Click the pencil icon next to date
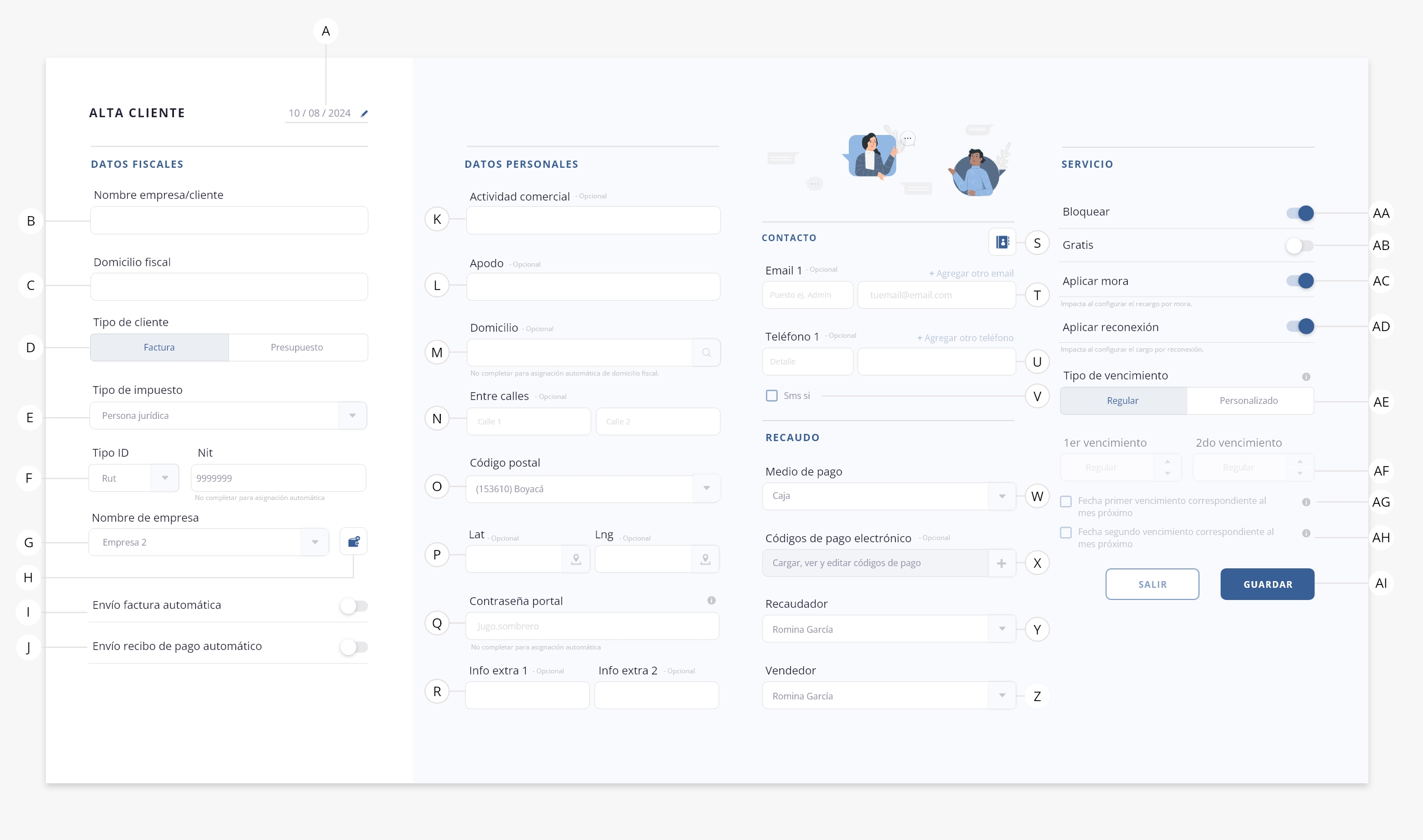Screen dimensions: 1423x840 click(364, 114)
